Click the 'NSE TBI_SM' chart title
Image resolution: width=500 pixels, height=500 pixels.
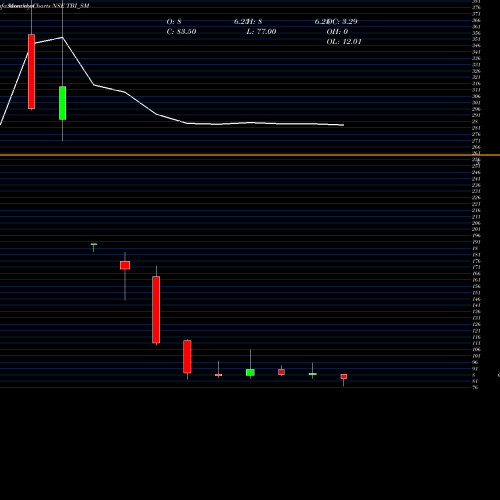click(x=71, y=6)
